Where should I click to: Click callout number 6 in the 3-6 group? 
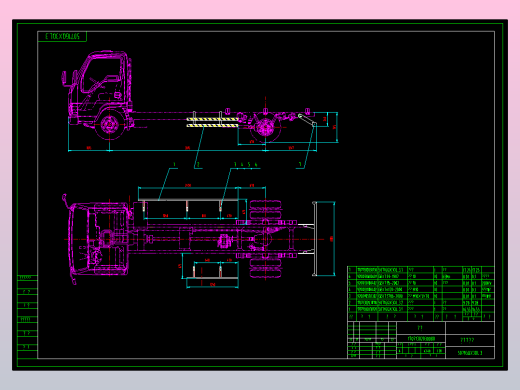(x=256, y=165)
